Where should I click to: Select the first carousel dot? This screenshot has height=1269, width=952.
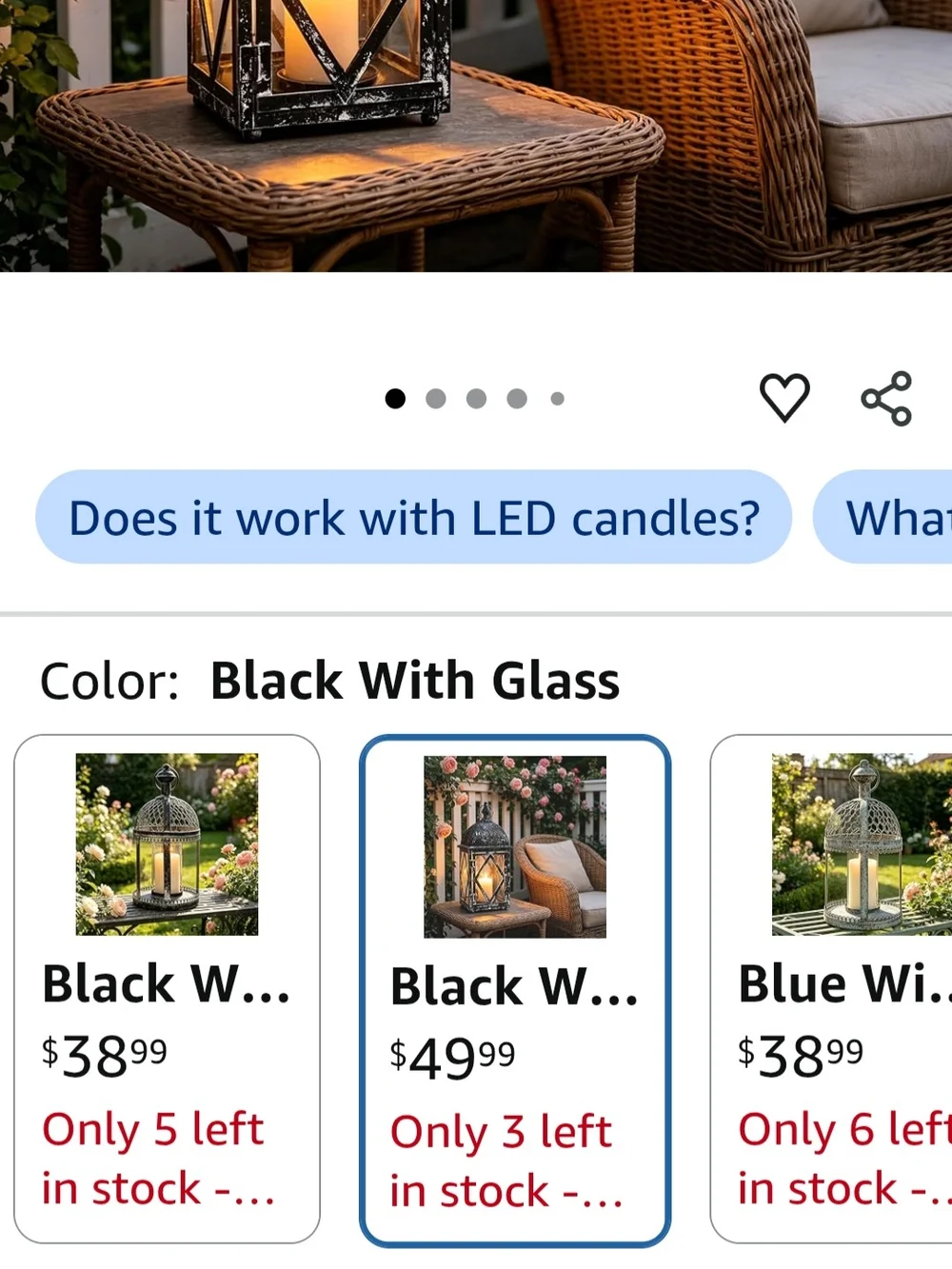(x=395, y=398)
